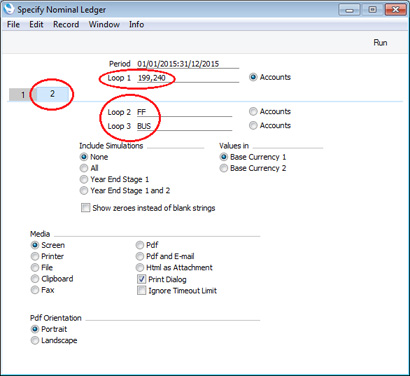Click the Loop 2 input field

point(184,112)
